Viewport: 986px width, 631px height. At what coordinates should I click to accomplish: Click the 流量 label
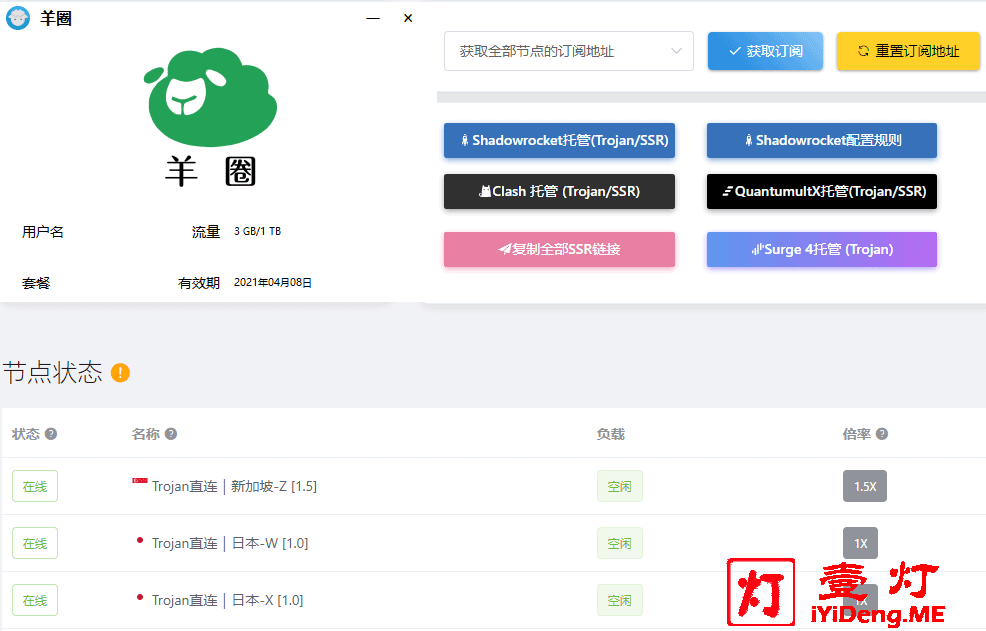click(x=206, y=232)
